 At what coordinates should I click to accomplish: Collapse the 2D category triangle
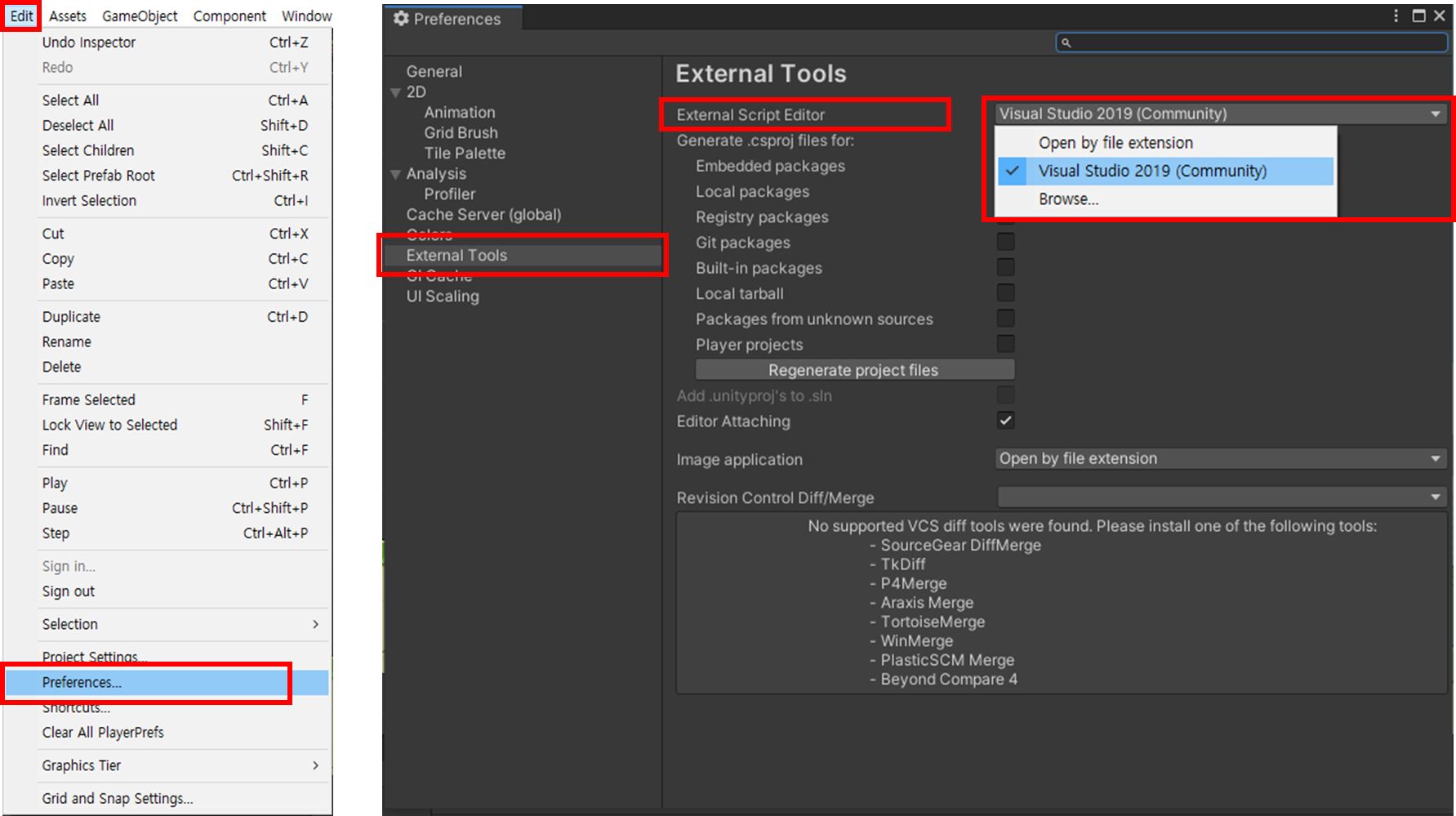(396, 92)
